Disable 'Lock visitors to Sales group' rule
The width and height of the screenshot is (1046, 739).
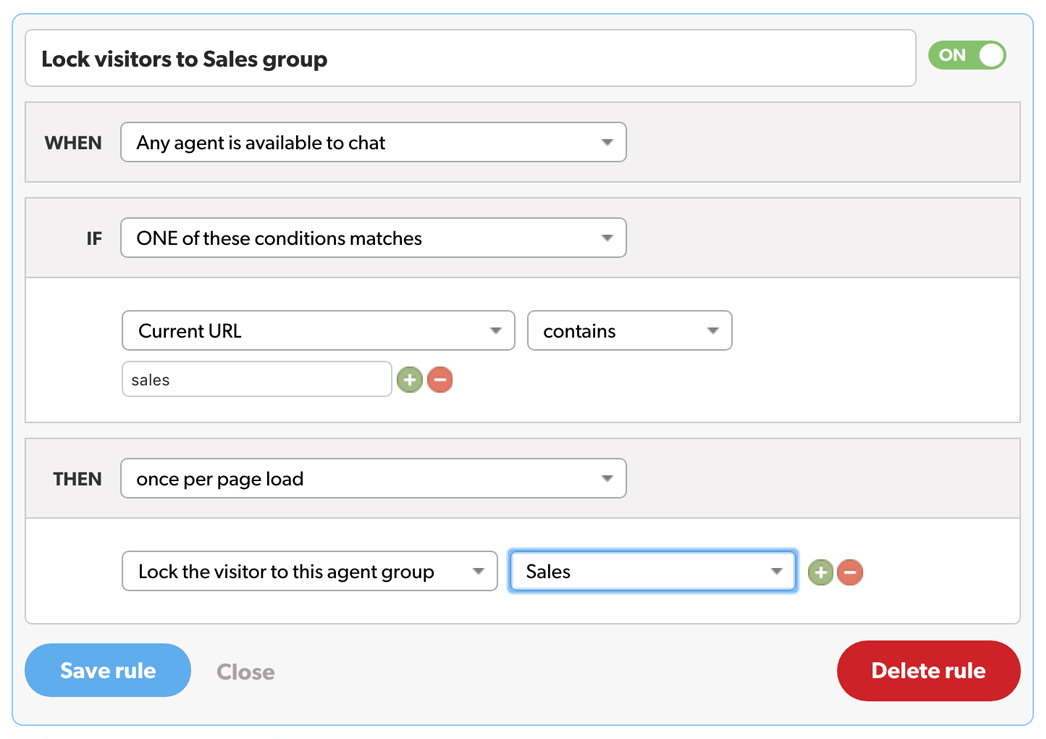pyautogui.click(x=966, y=56)
